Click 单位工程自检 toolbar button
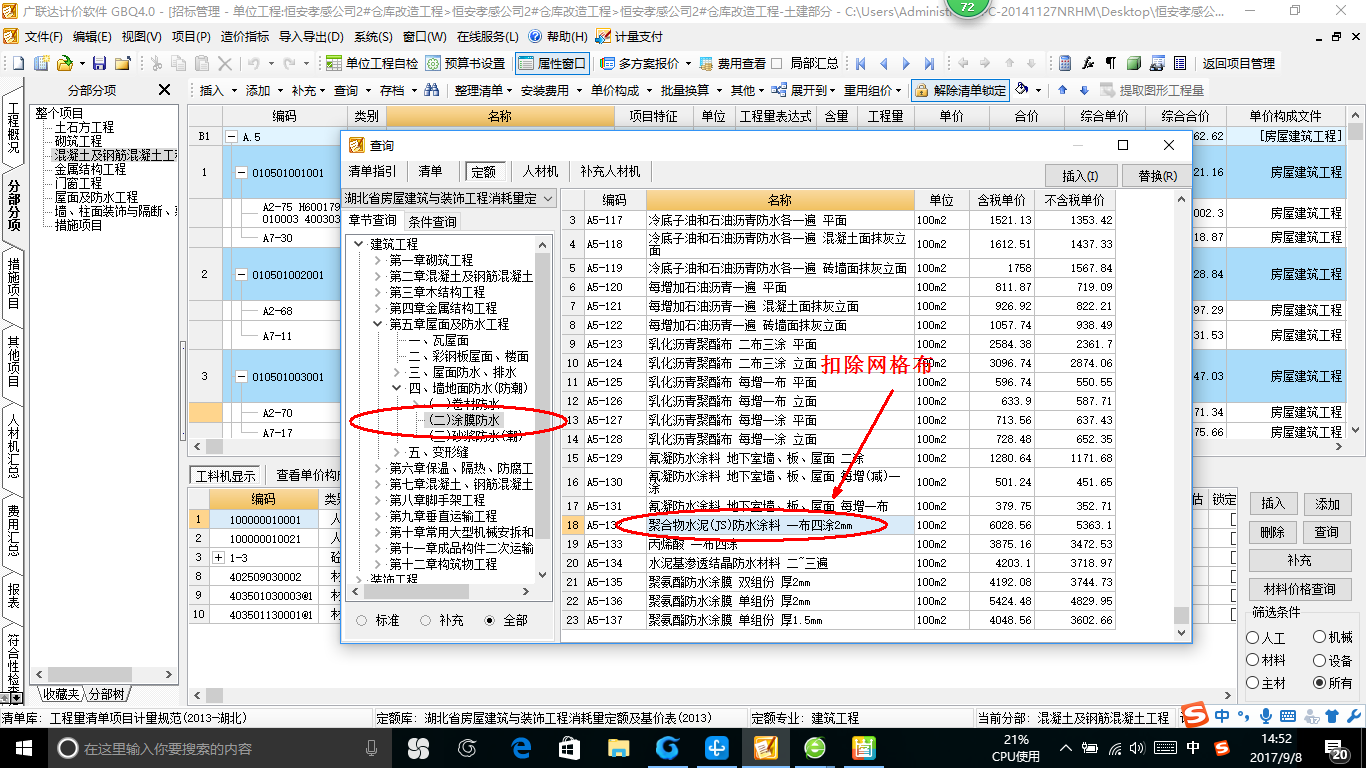Image resolution: width=1366 pixels, height=768 pixels. 372,63
